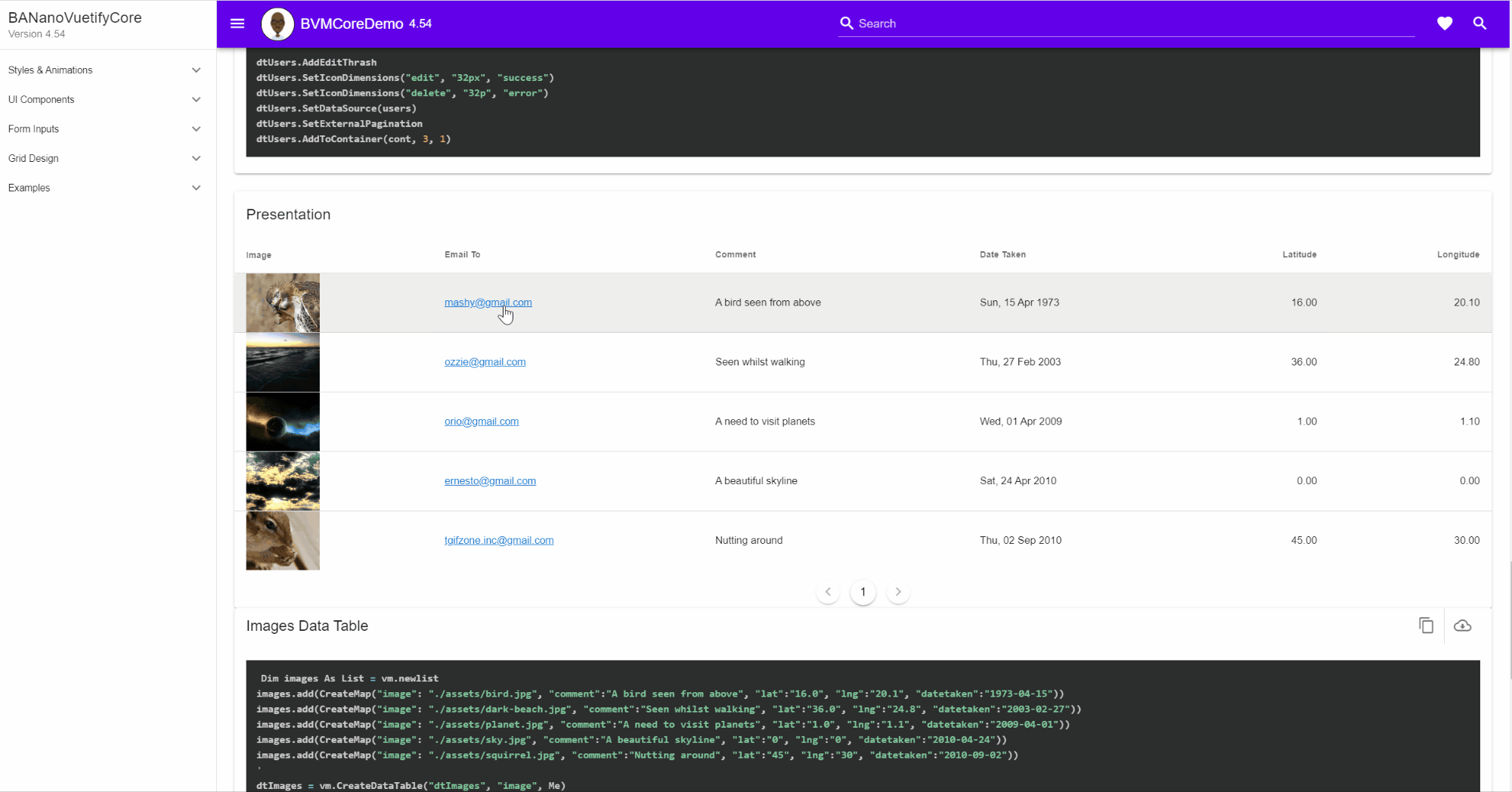The width and height of the screenshot is (1512, 792).
Task: Sort by Date Taken column header
Action: point(1002,255)
